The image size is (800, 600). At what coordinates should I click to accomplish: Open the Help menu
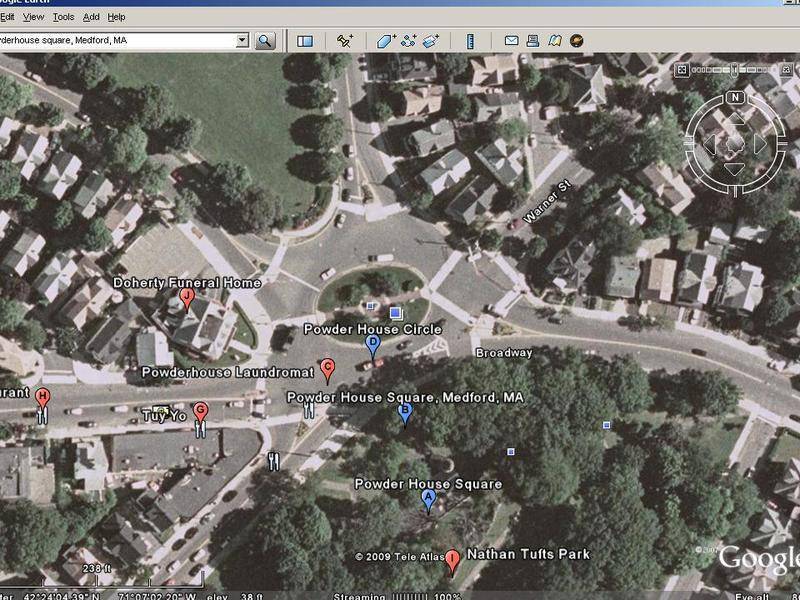(116, 17)
